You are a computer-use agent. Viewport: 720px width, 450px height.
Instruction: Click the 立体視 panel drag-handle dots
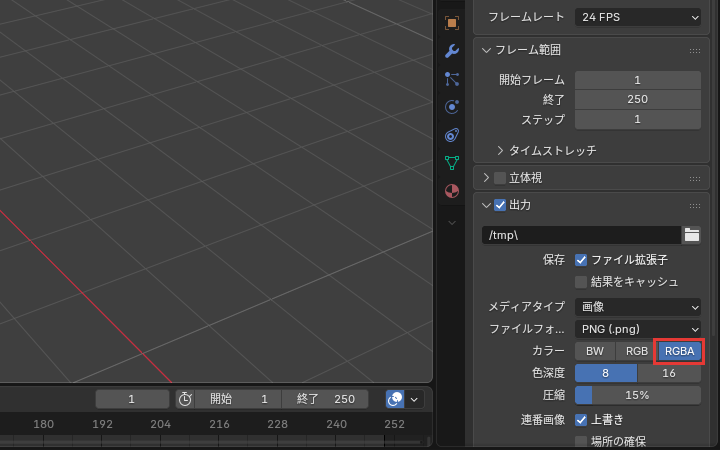pos(695,178)
